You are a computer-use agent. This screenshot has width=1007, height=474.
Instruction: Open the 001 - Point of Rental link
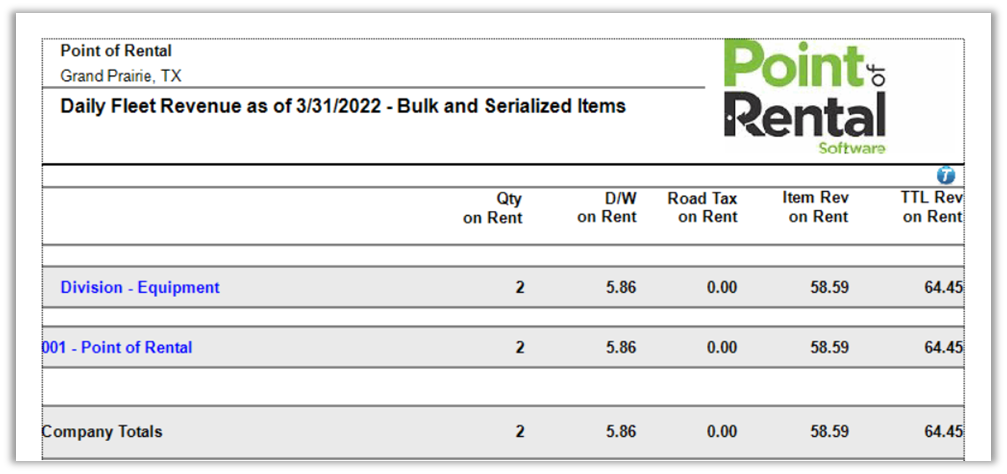[x=117, y=348]
